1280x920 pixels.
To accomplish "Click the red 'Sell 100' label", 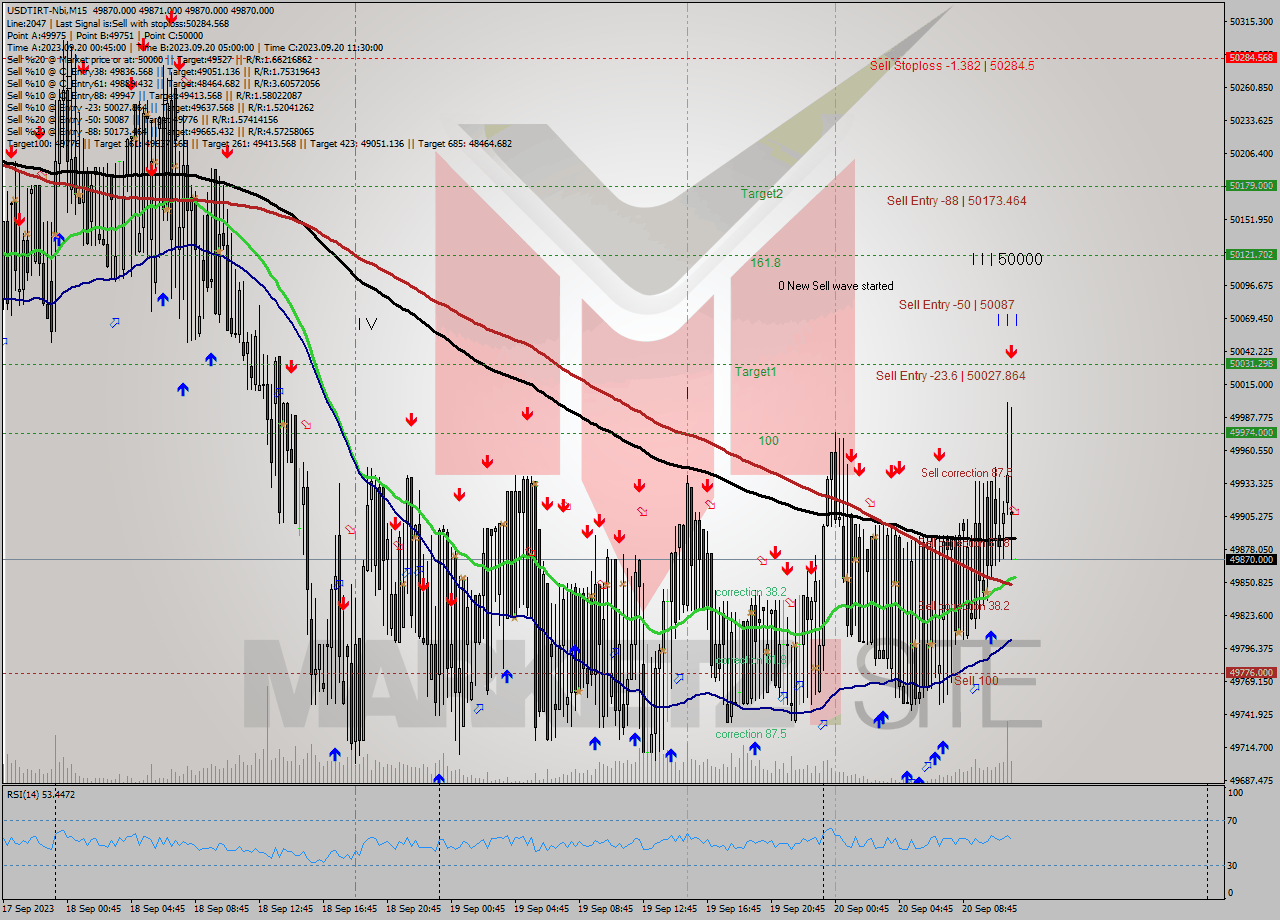I will [x=976, y=681].
